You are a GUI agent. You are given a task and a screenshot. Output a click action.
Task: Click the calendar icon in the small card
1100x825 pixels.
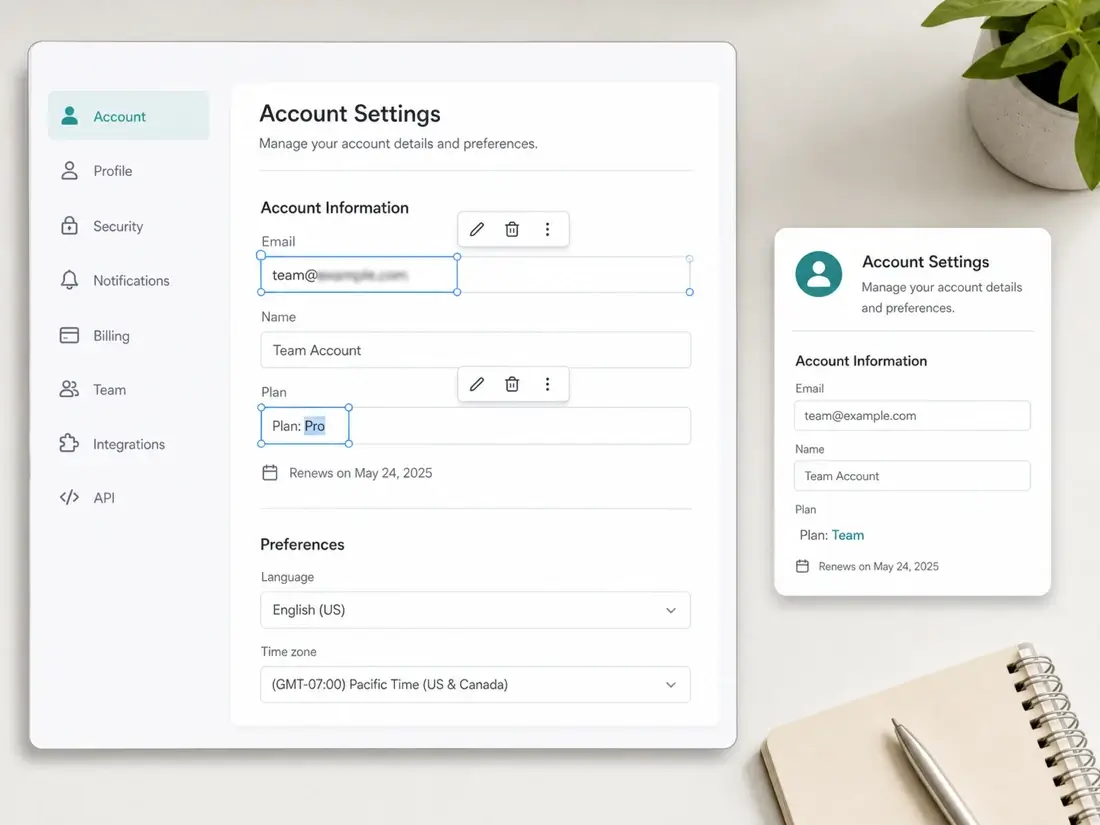(803, 566)
